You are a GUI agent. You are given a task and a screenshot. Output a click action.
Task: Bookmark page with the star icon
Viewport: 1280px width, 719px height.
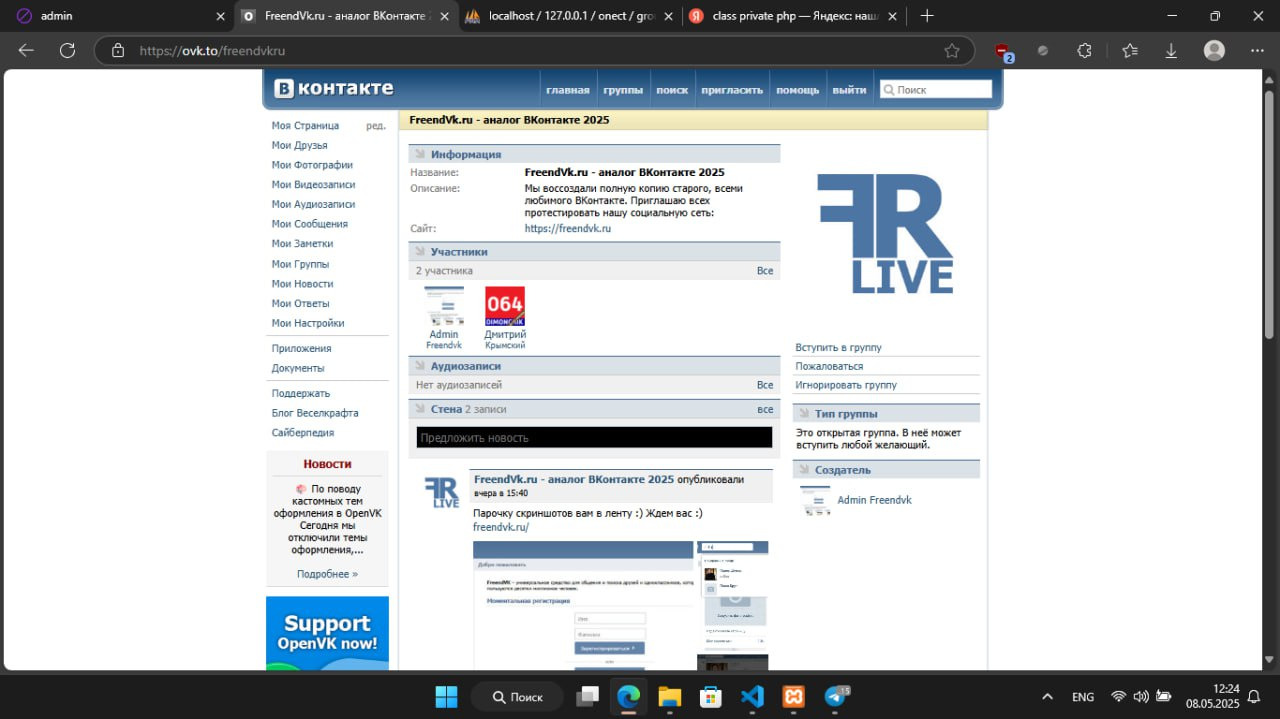click(952, 50)
